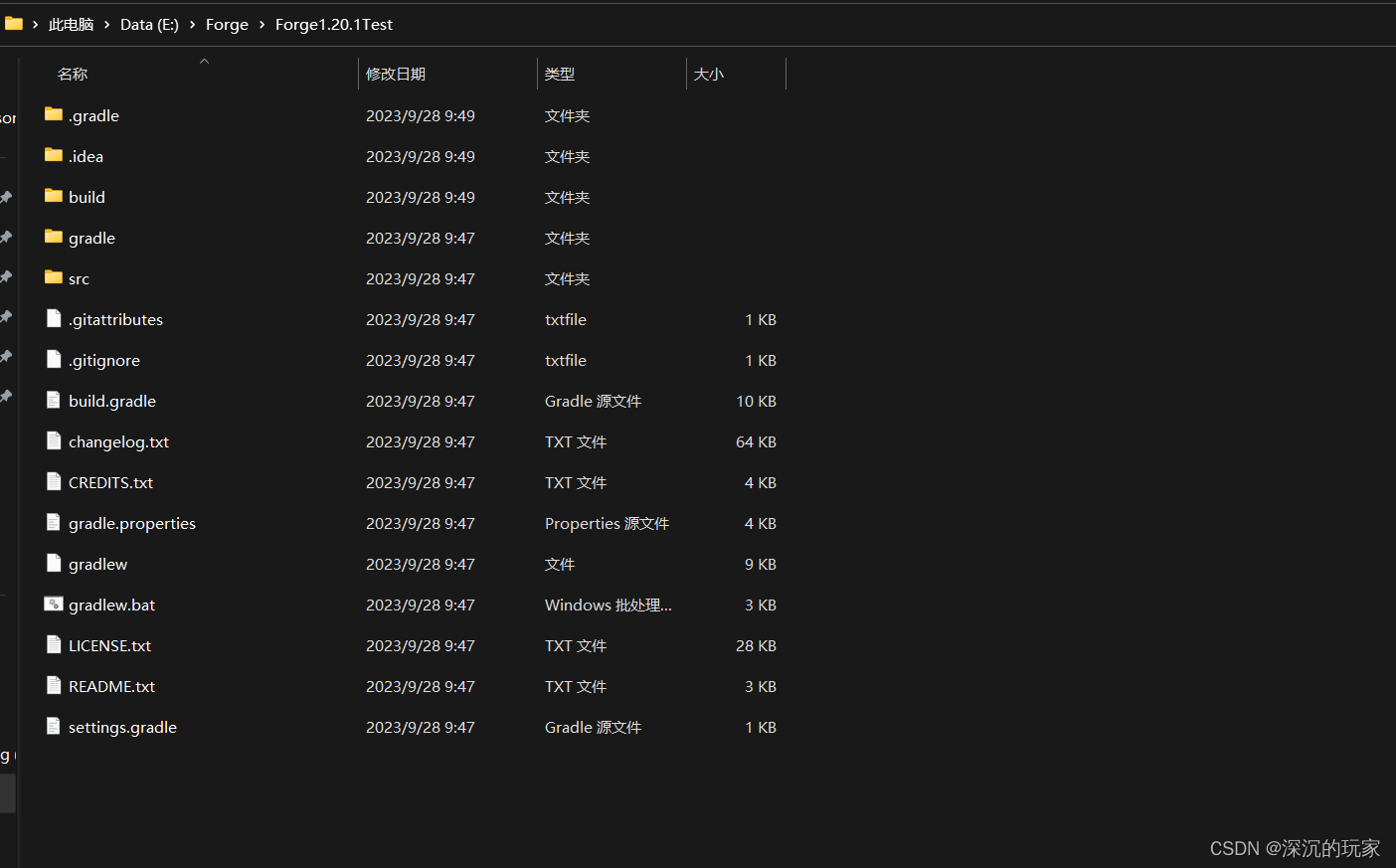
Task: Select the build folder icon
Action: pos(54,196)
